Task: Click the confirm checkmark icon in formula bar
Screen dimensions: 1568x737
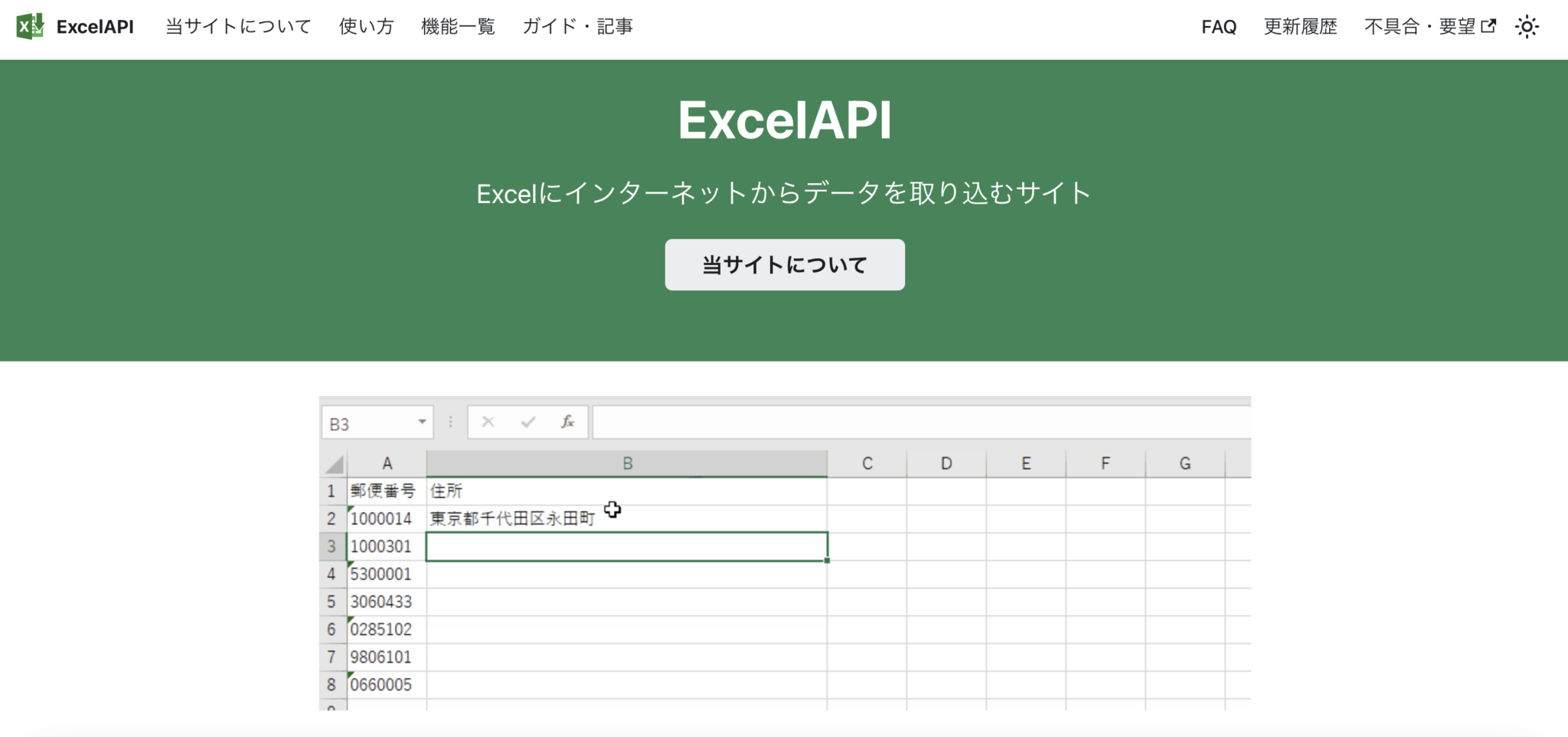Action: (528, 422)
